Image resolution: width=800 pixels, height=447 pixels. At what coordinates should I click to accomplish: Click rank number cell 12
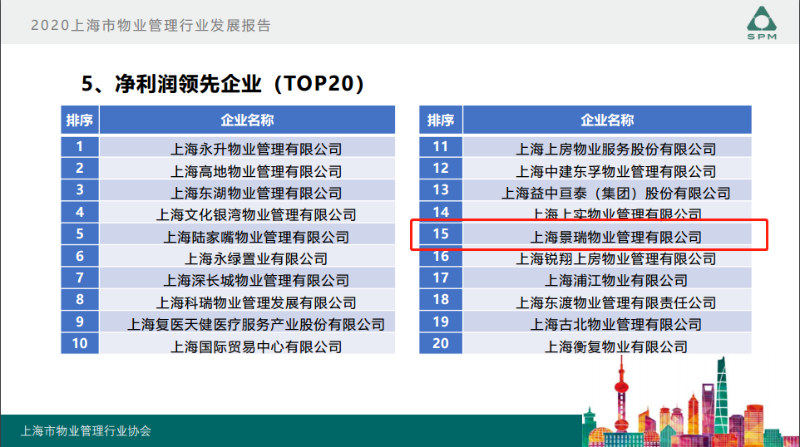click(x=441, y=169)
